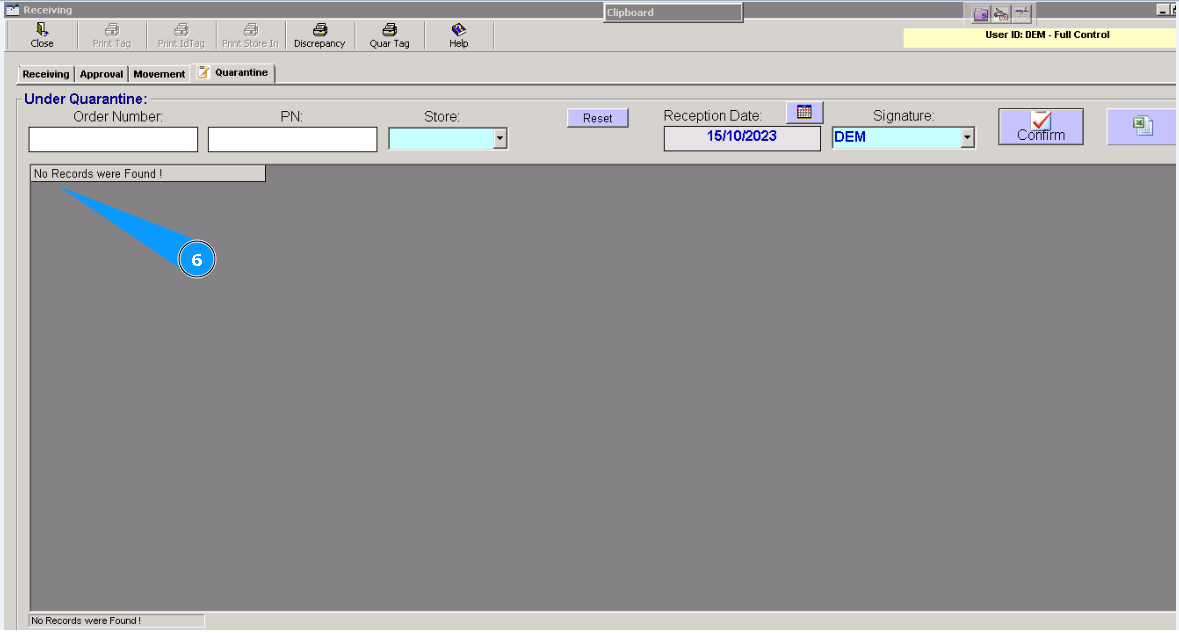Click the tools icon in the top-right toolbar
The image size is (1179, 633).
1001,13
